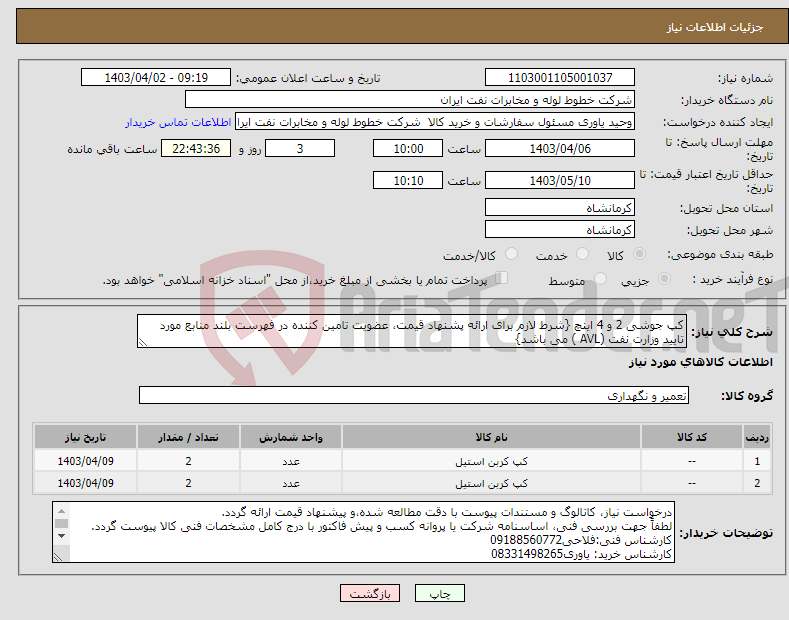789x620 pixels.
Task: Click the اطلاعات کالاهای مورد نیاز heading
Action: tap(700, 362)
